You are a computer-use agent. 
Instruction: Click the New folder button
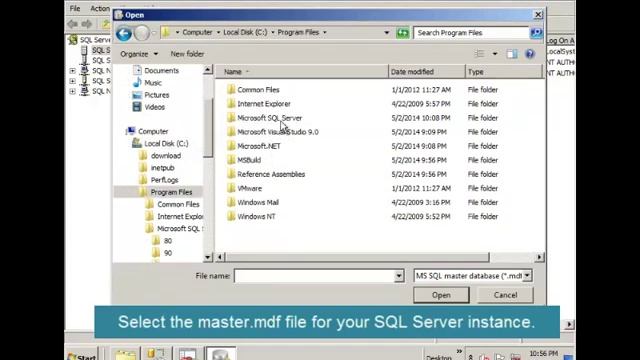187,54
